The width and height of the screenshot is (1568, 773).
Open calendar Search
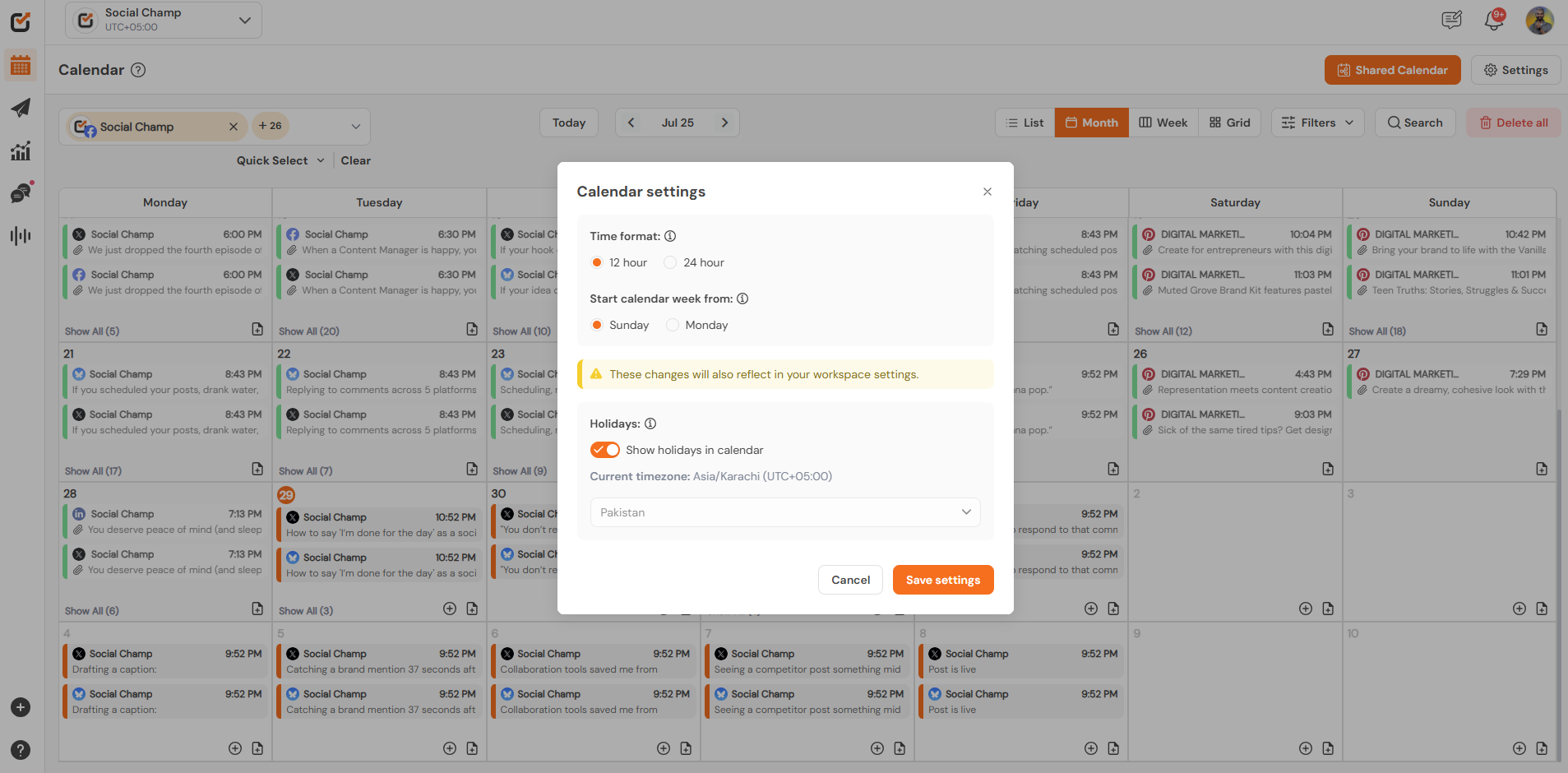click(x=1415, y=123)
